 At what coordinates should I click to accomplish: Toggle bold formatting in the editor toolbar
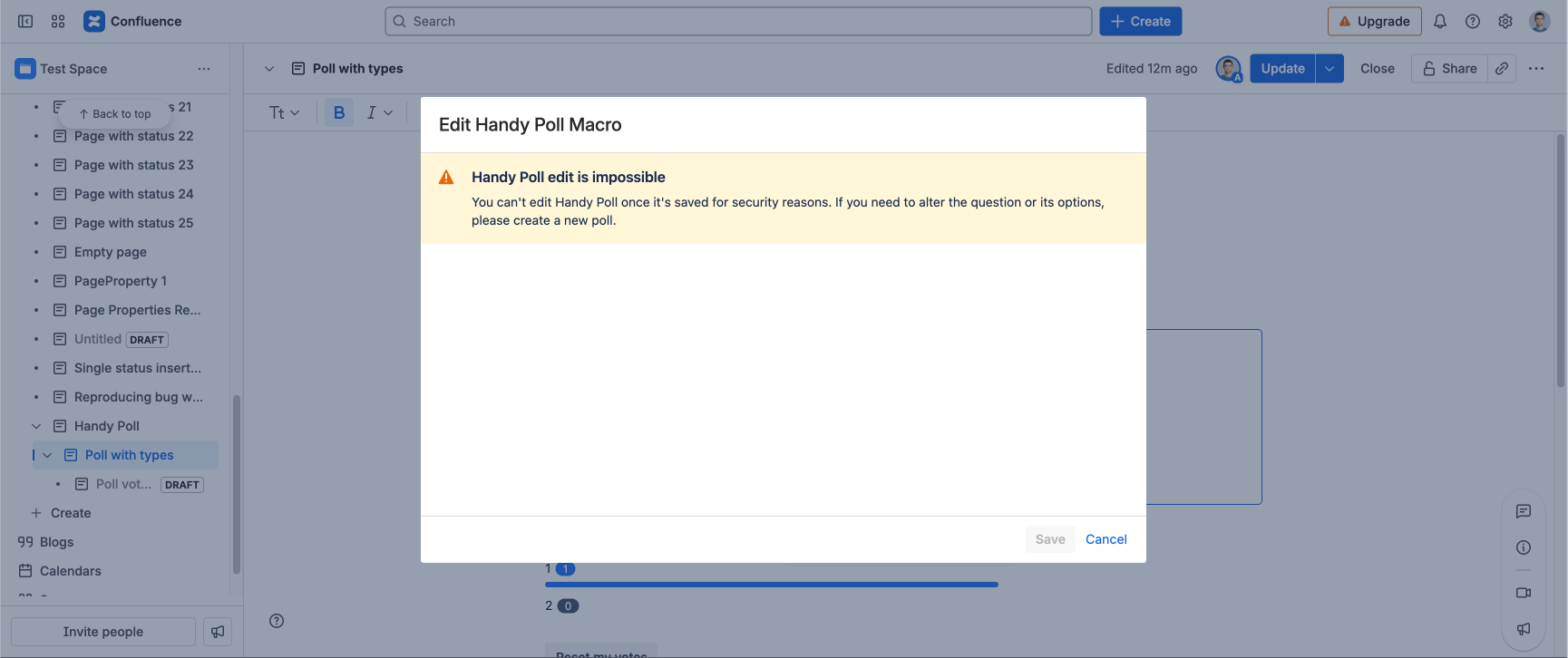(x=339, y=112)
